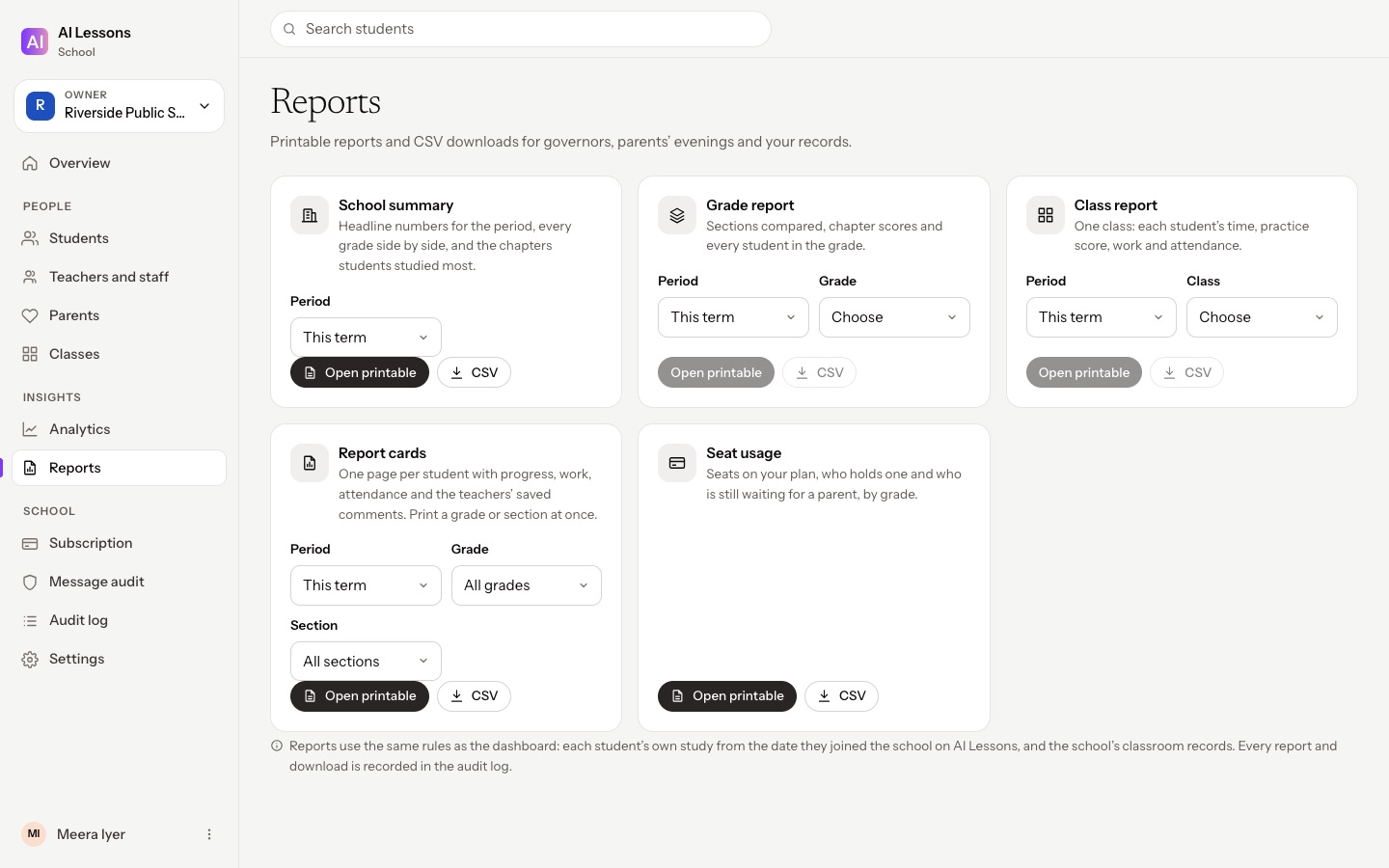Open Settings in the sidebar
Viewport: 1389px width, 868px height.
120,659
